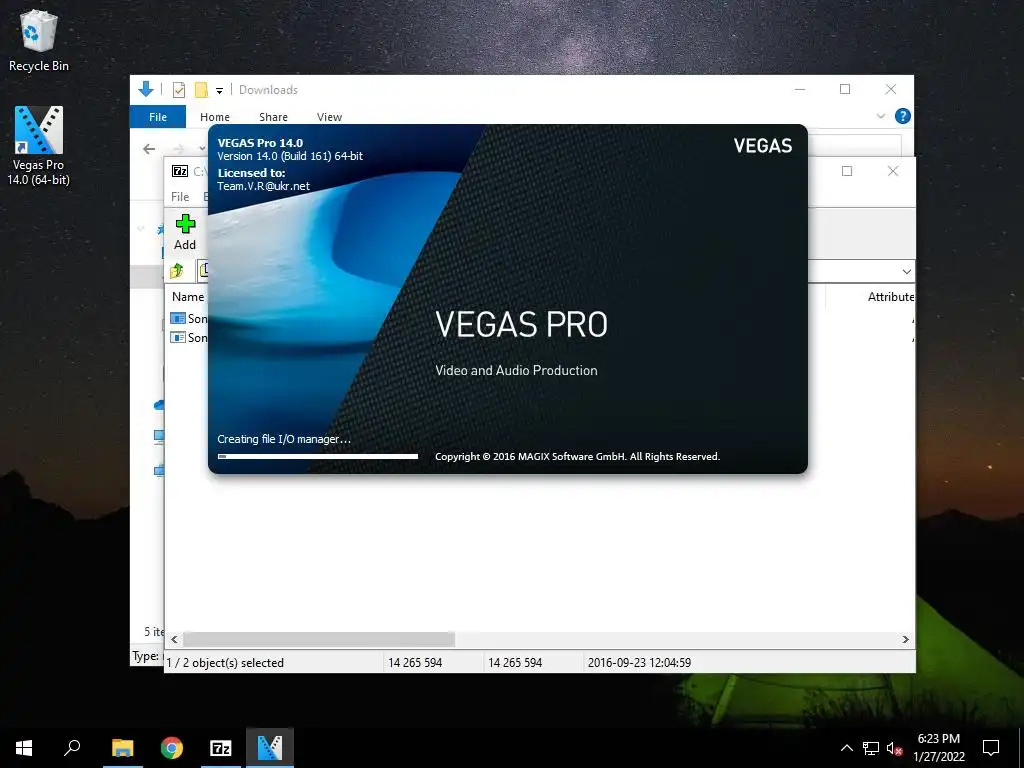Go back using Explorer's back arrow
Image resolution: width=1024 pixels, height=768 pixels.
pos(149,149)
